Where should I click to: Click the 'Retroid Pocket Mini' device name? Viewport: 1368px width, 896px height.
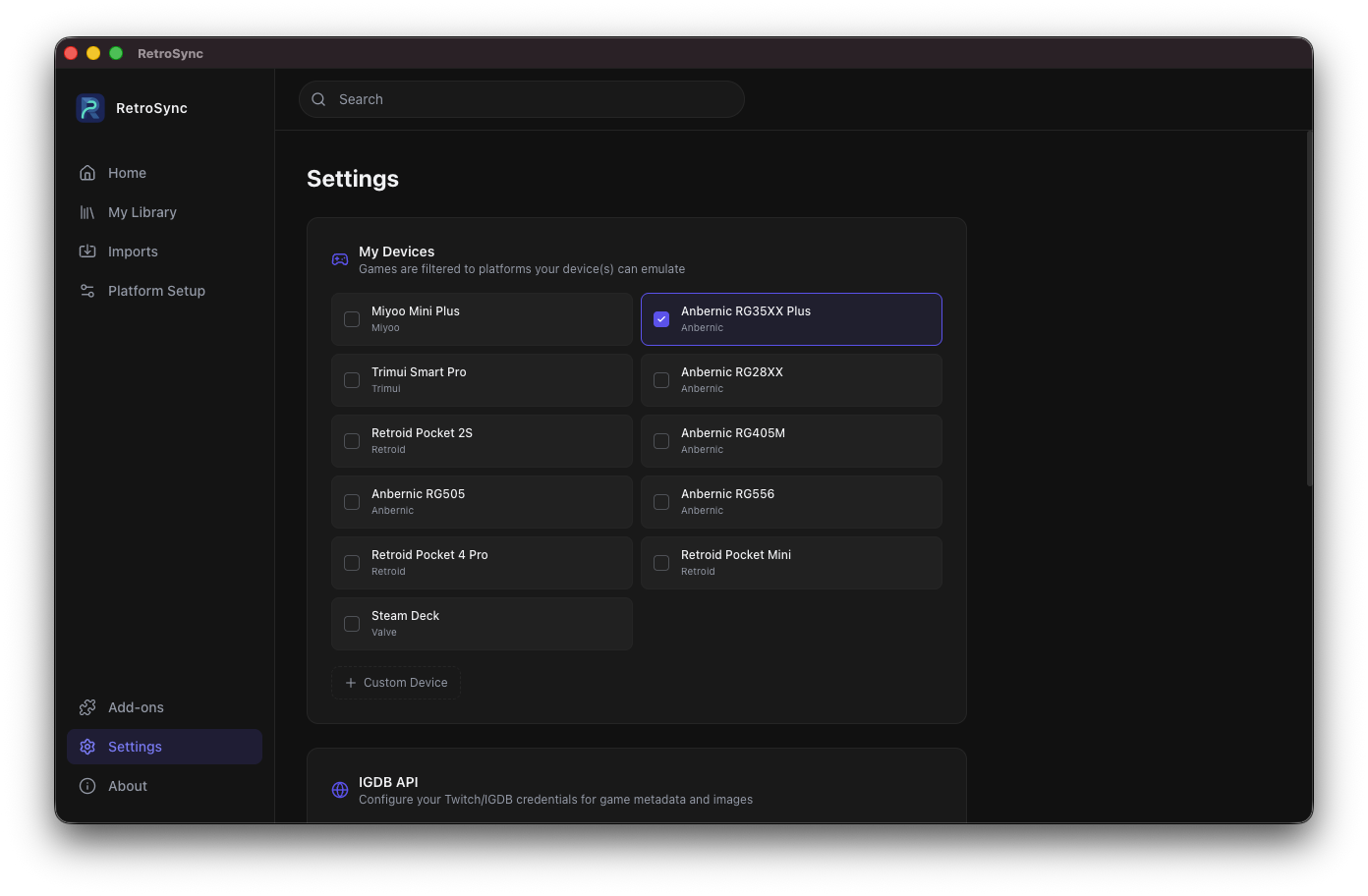point(736,555)
